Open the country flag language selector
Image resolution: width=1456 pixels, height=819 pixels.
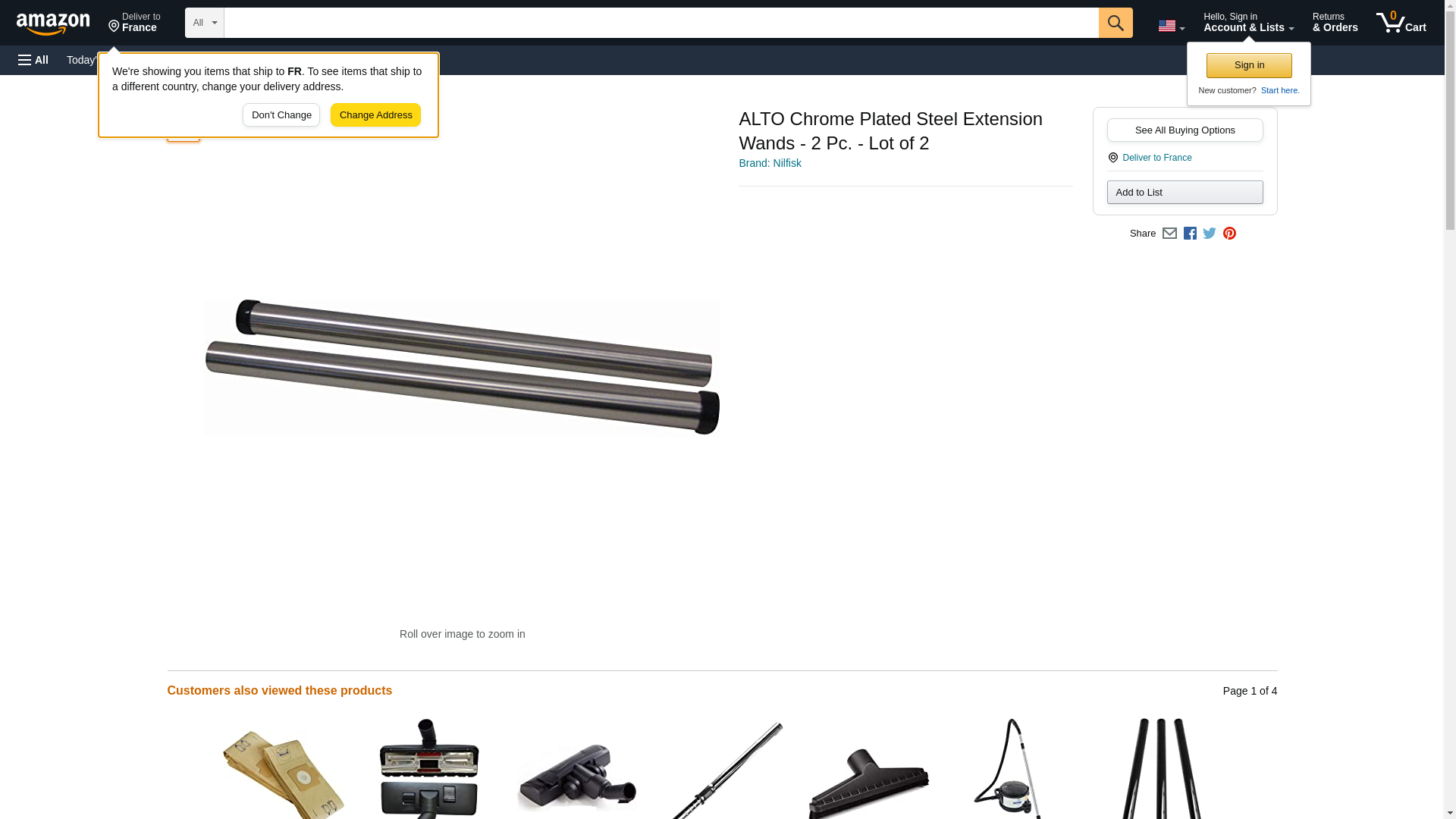(x=1171, y=26)
